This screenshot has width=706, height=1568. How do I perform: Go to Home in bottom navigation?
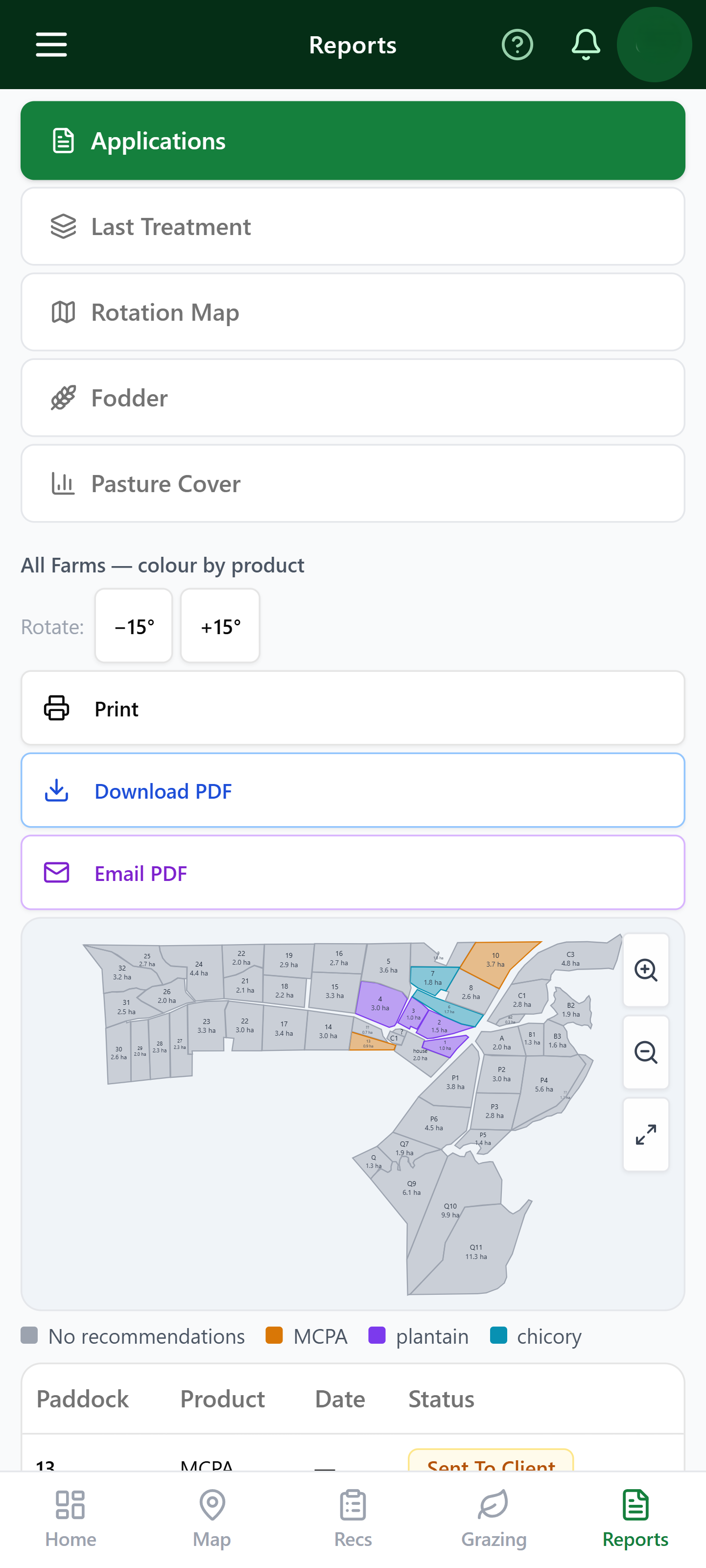[71, 1520]
